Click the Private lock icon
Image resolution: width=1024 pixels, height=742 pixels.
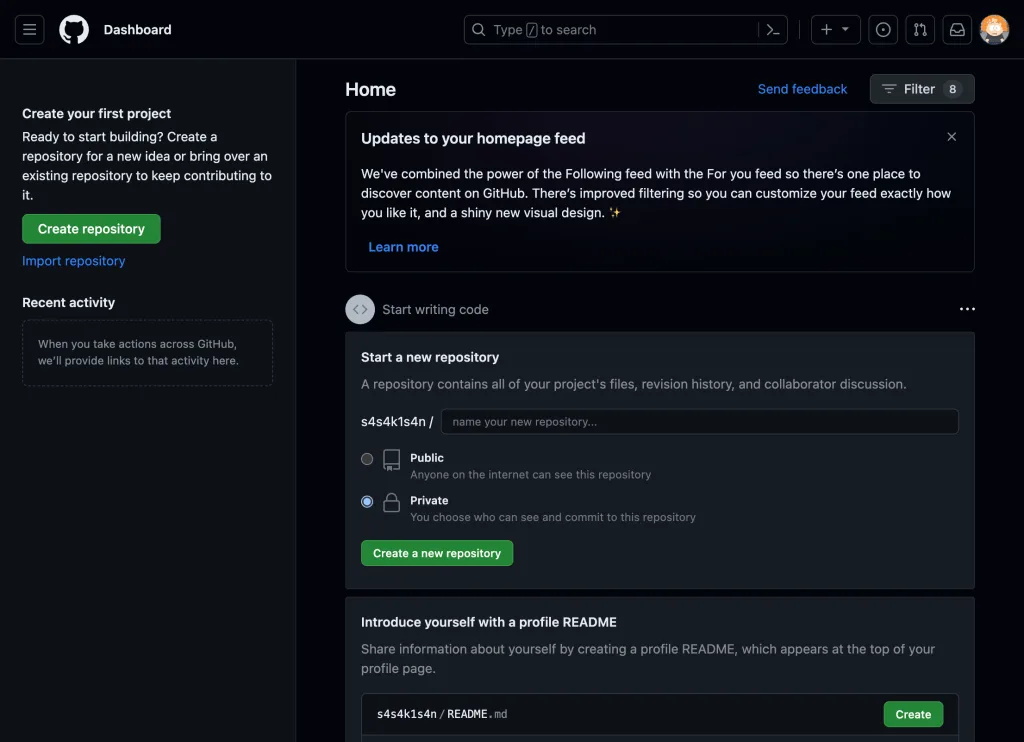click(392, 502)
